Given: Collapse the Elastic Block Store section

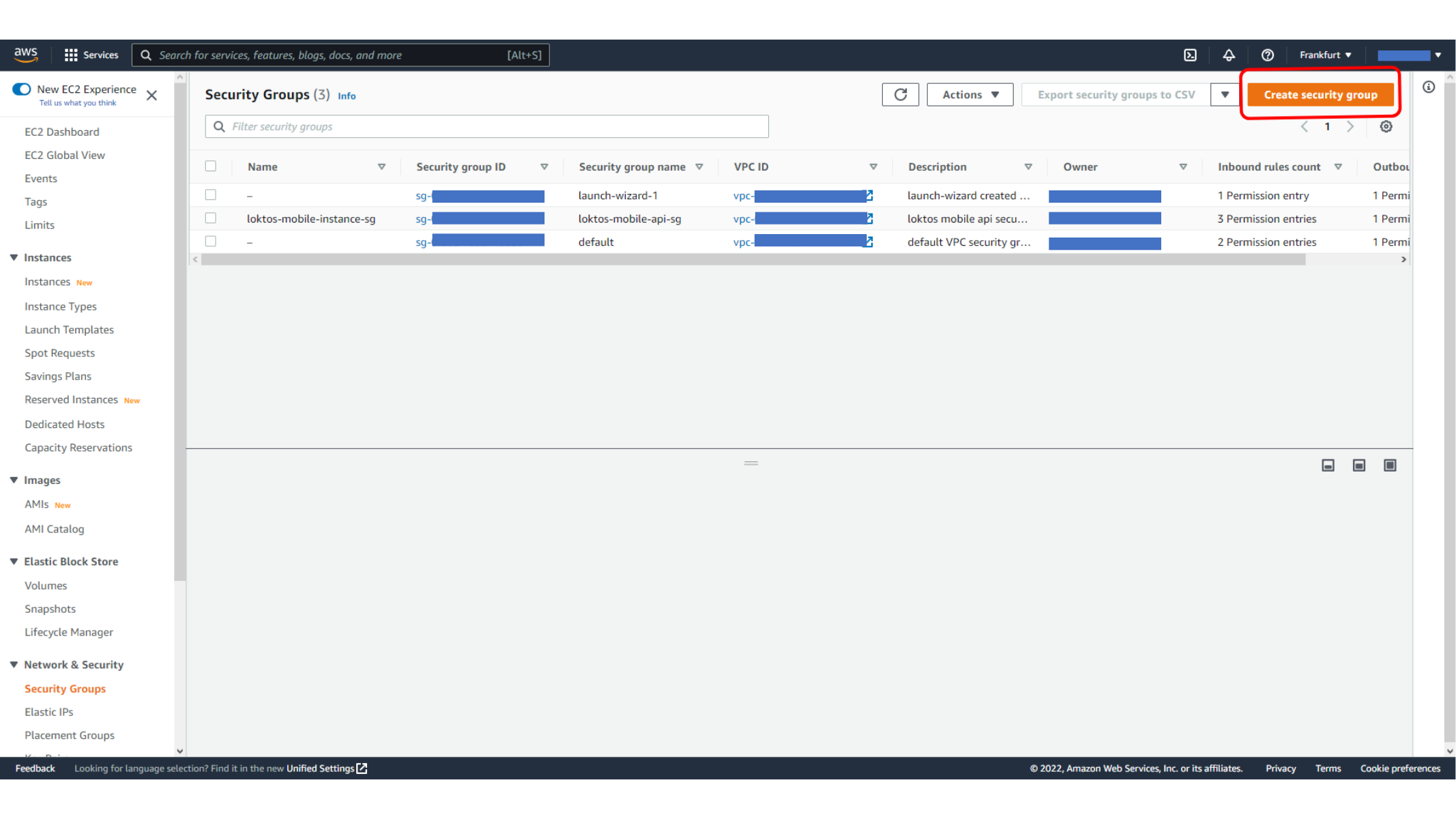Looking at the screenshot, I should 14,561.
